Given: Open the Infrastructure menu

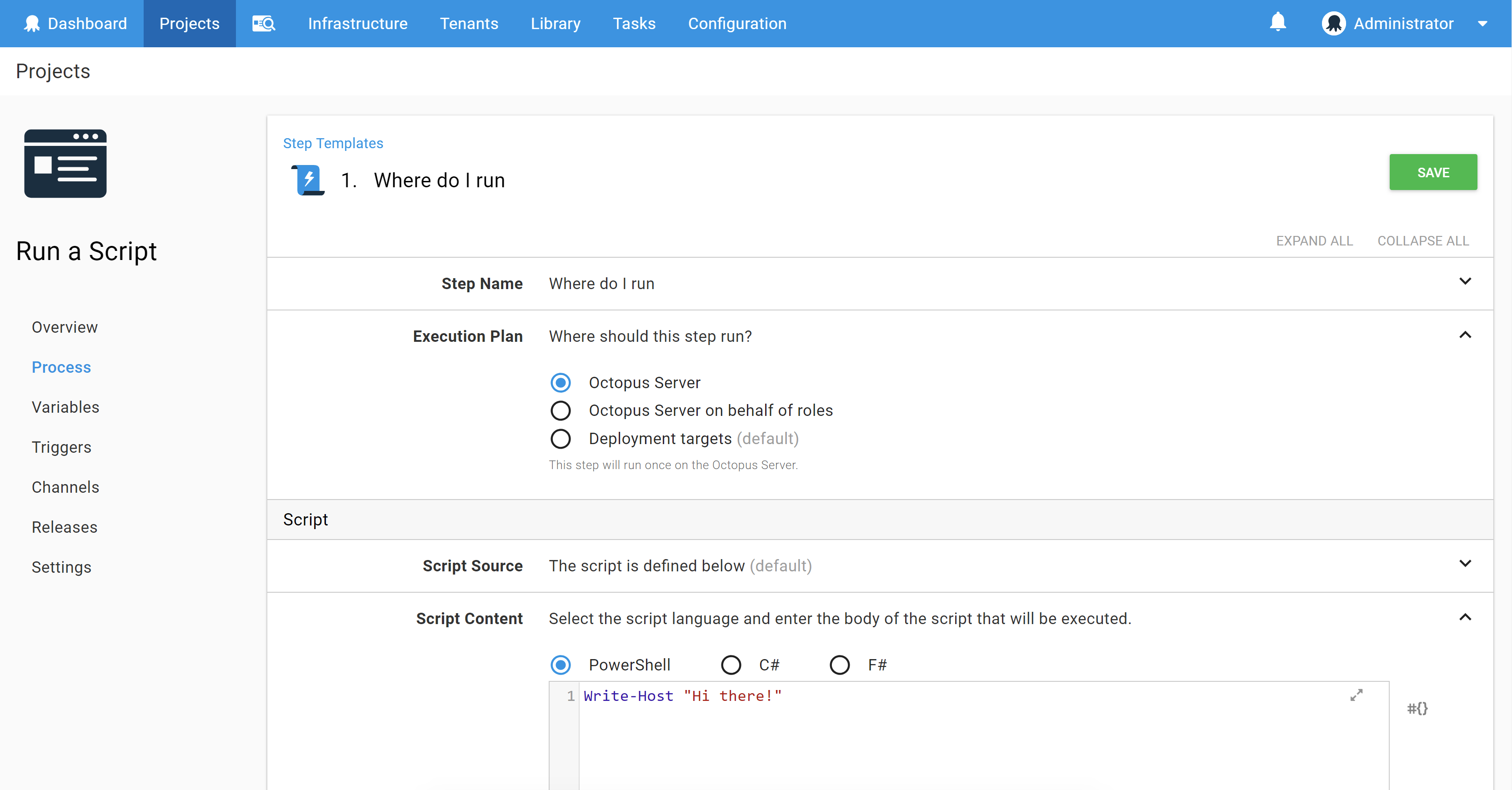Looking at the screenshot, I should (357, 24).
